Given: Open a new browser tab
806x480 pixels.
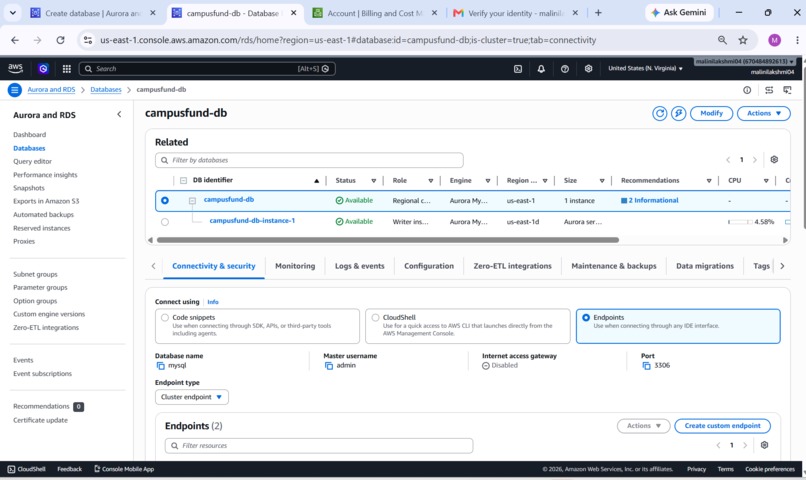Looking at the screenshot, I should click(x=598, y=13).
